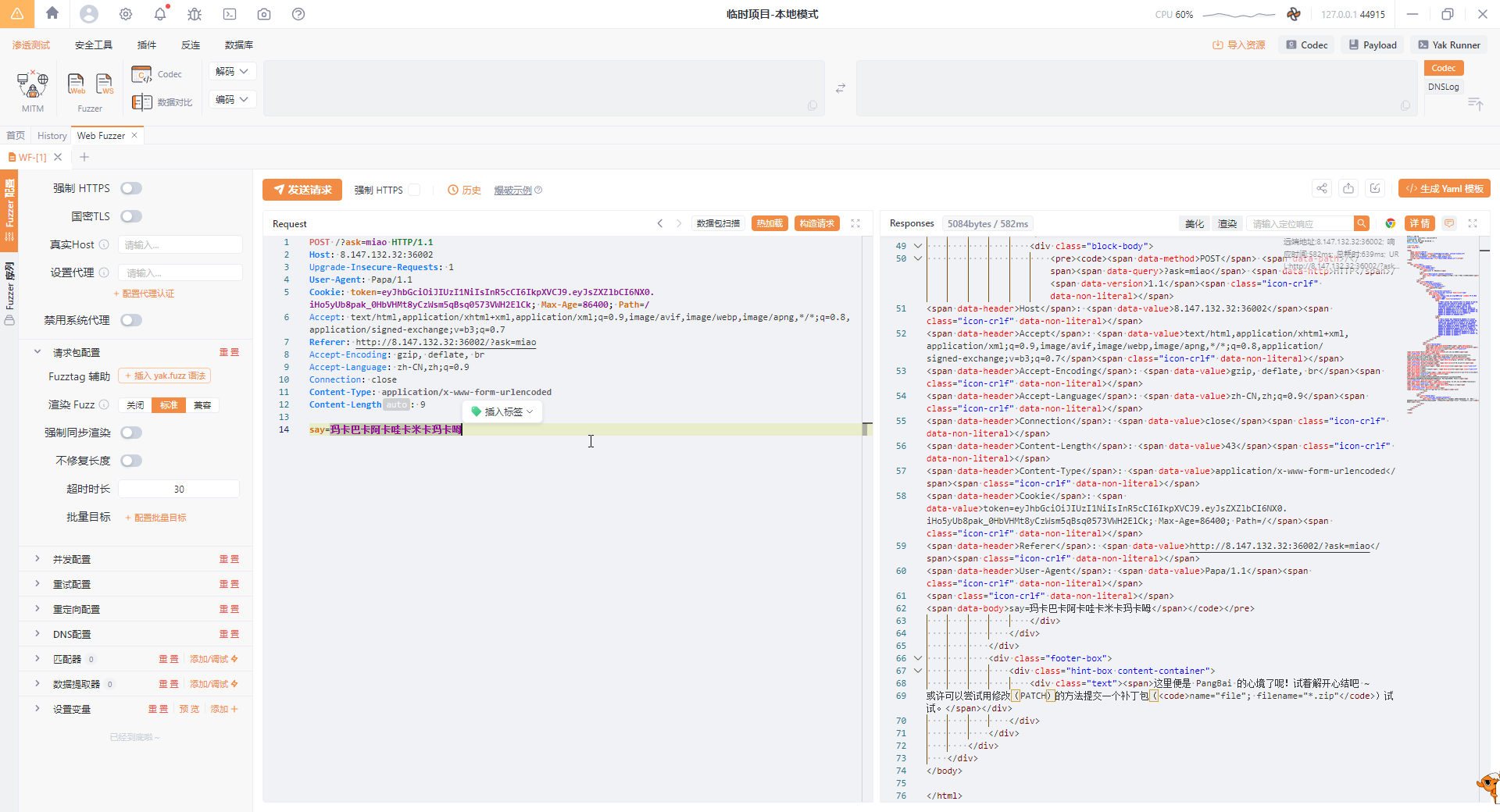Click the 超时时长 input field
This screenshot has width=1500, height=812.
coord(179,489)
